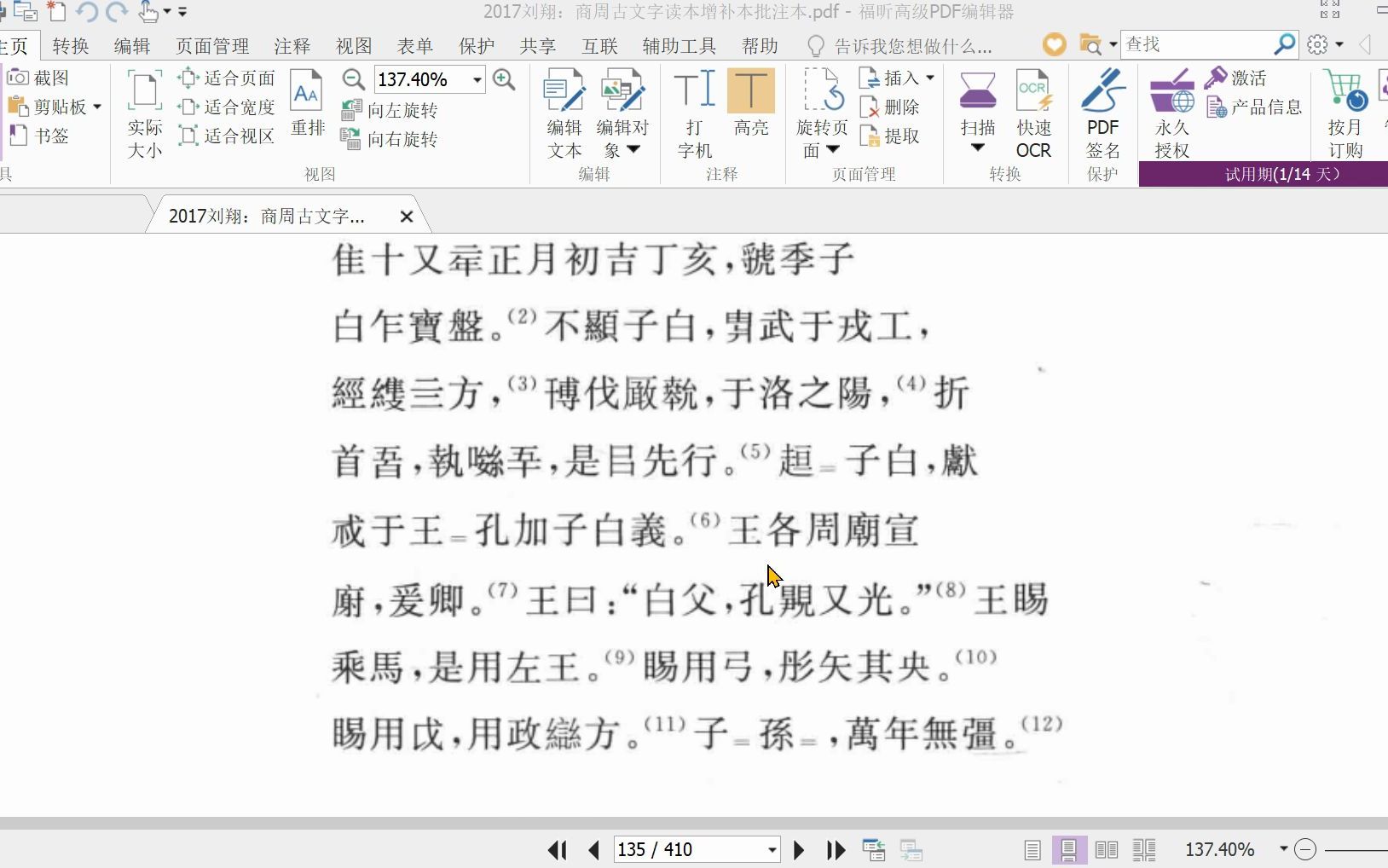
Task: Go to the first page
Action: click(558, 850)
